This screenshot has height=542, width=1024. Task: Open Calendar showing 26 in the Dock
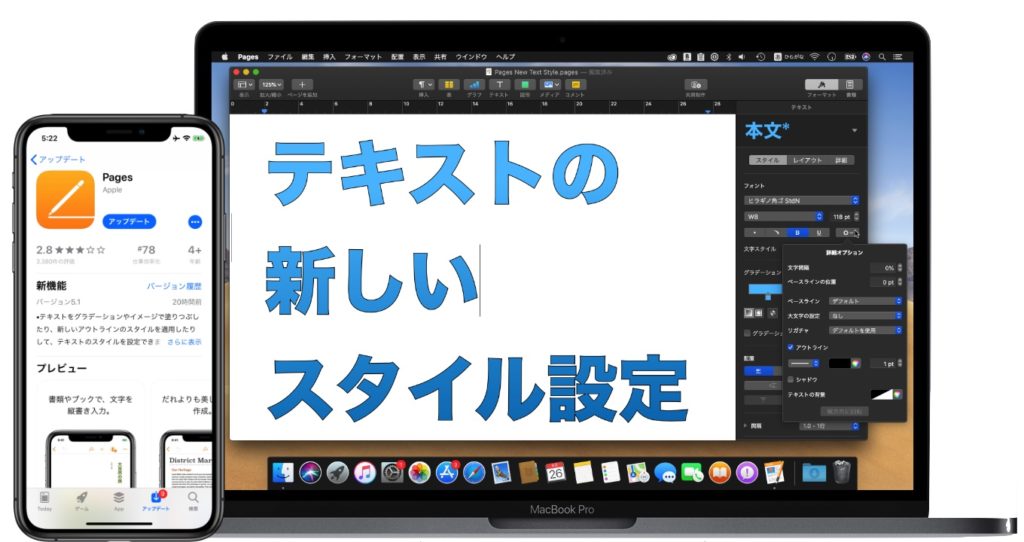[x=556, y=472]
